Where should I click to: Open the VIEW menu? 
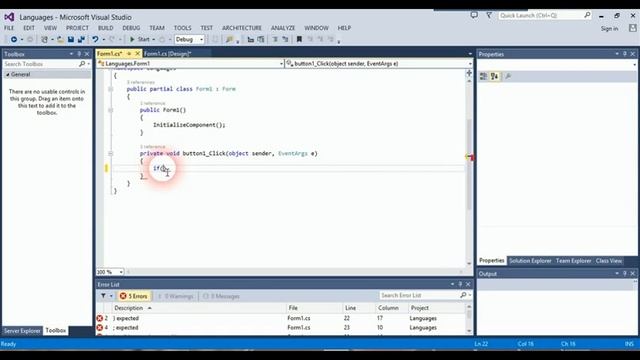point(51,28)
